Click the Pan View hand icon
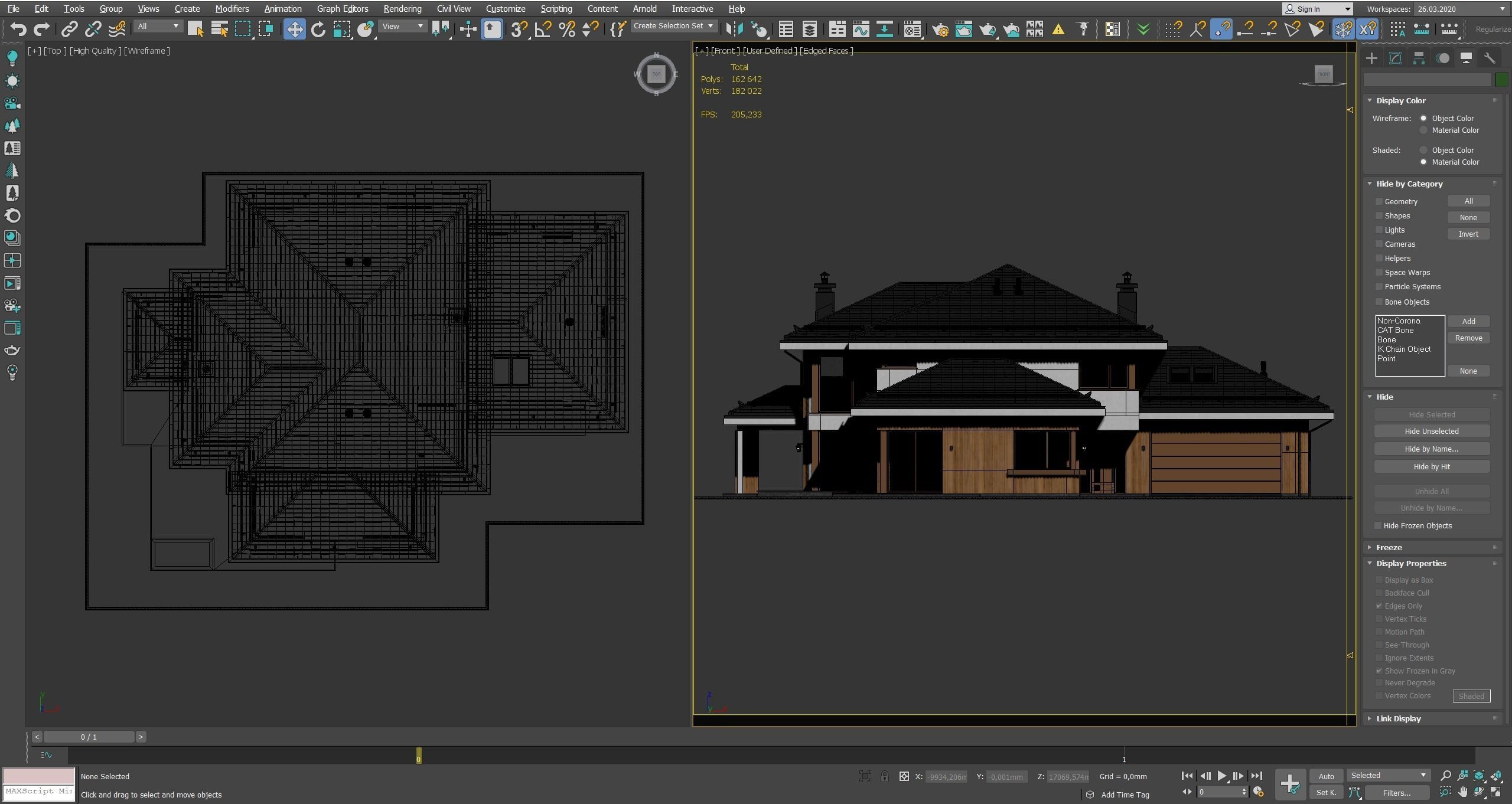This screenshot has height=804, width=1512. [1462, 792]
